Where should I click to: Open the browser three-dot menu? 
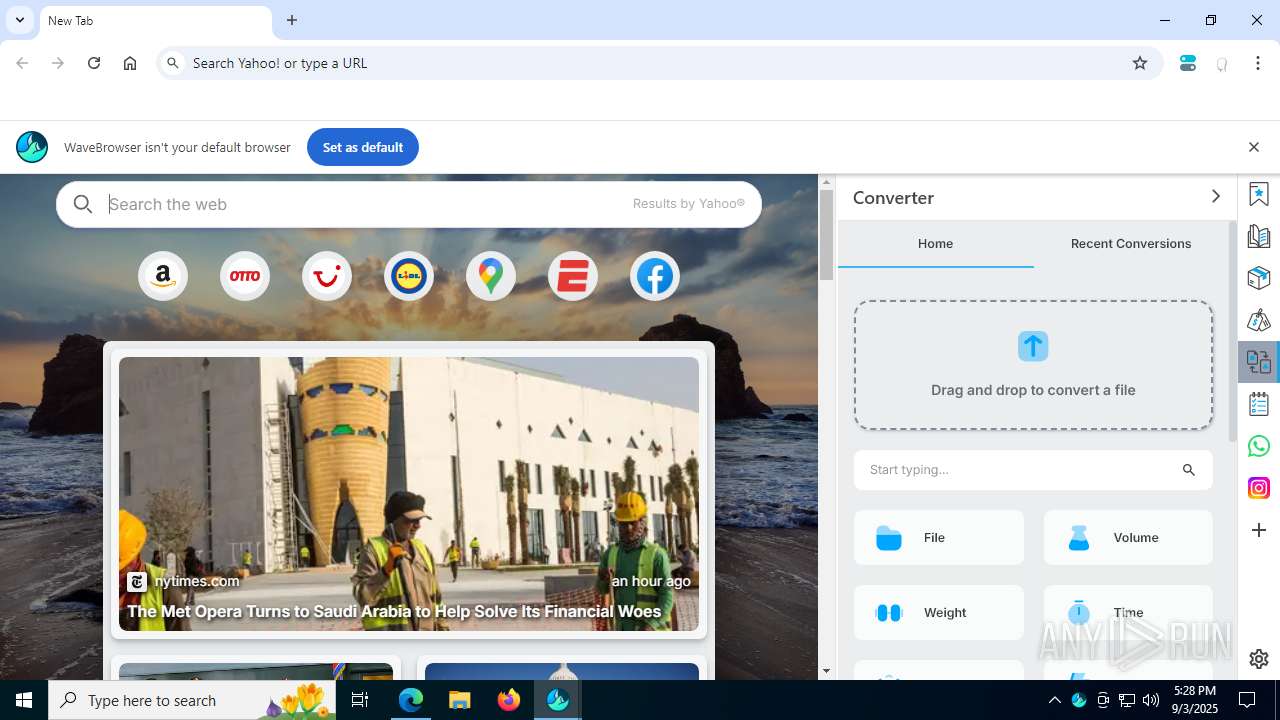coord(1258,63)
